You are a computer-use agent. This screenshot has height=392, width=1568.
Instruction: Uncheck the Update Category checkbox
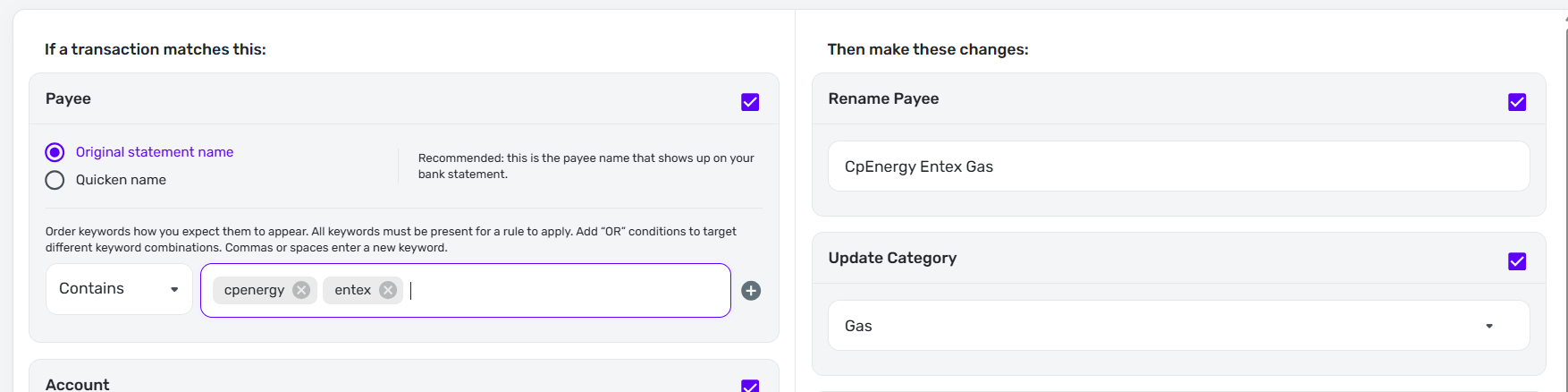[1517, 261]
